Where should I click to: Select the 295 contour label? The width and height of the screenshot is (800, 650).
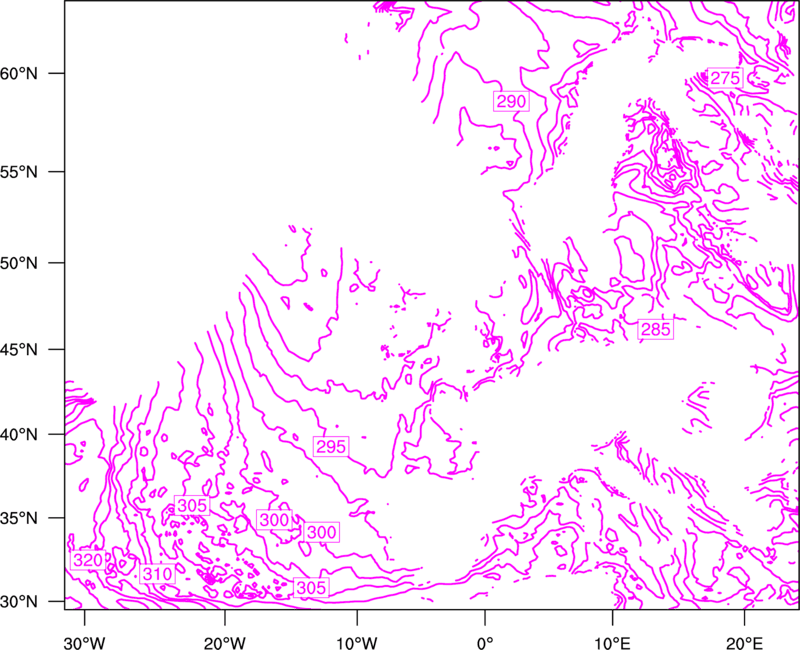[x=331, y=447]
